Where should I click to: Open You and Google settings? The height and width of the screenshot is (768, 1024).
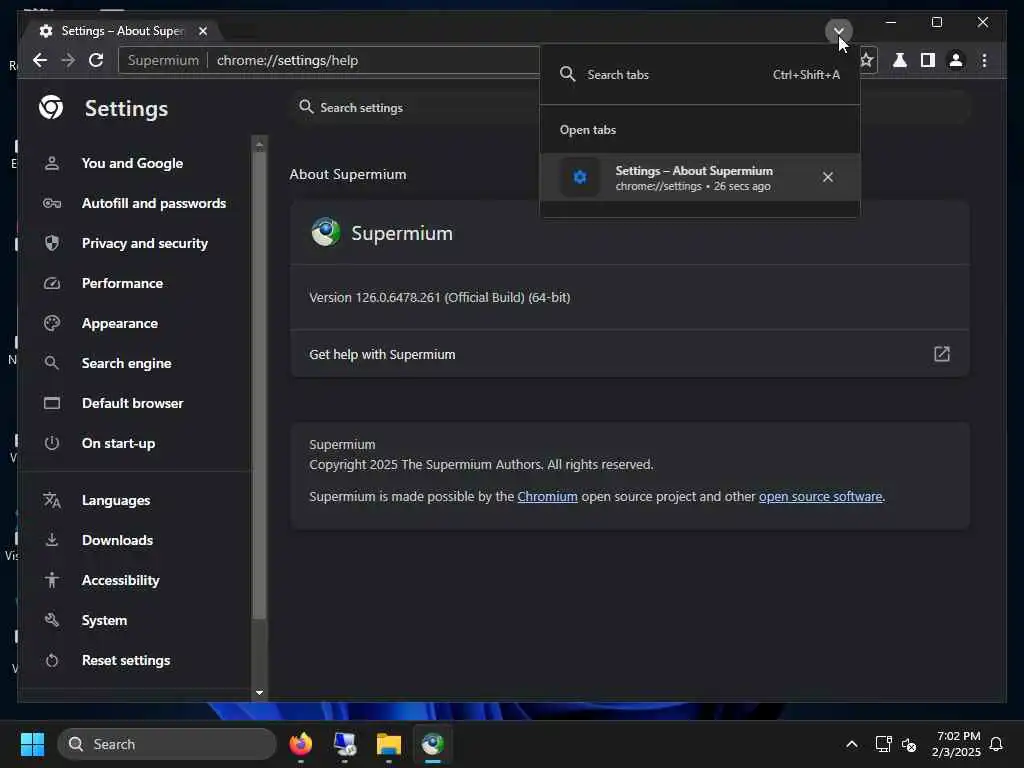pos(132,163)
